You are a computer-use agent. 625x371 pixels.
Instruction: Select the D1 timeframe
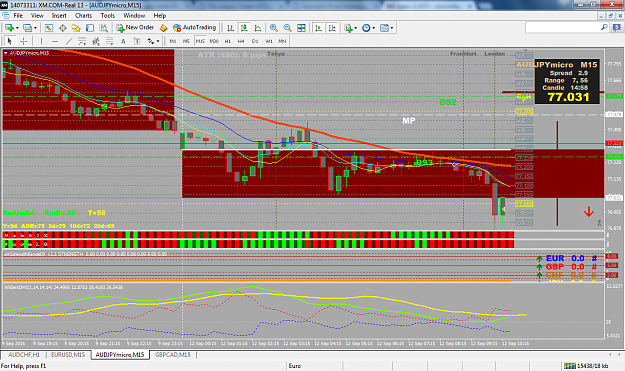click(x=255, y=41)
